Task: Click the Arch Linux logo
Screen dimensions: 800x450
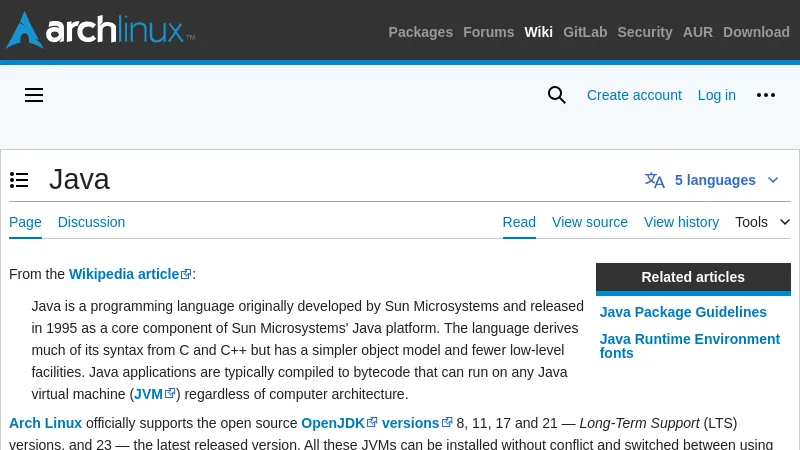Action: [x=100, y=30]
